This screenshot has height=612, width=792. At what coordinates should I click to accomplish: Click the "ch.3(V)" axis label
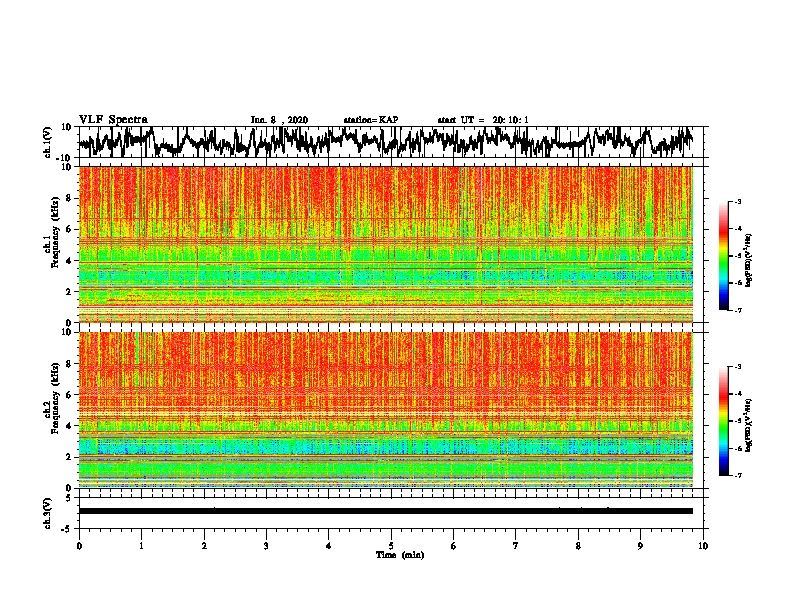(x=48, y=513)
